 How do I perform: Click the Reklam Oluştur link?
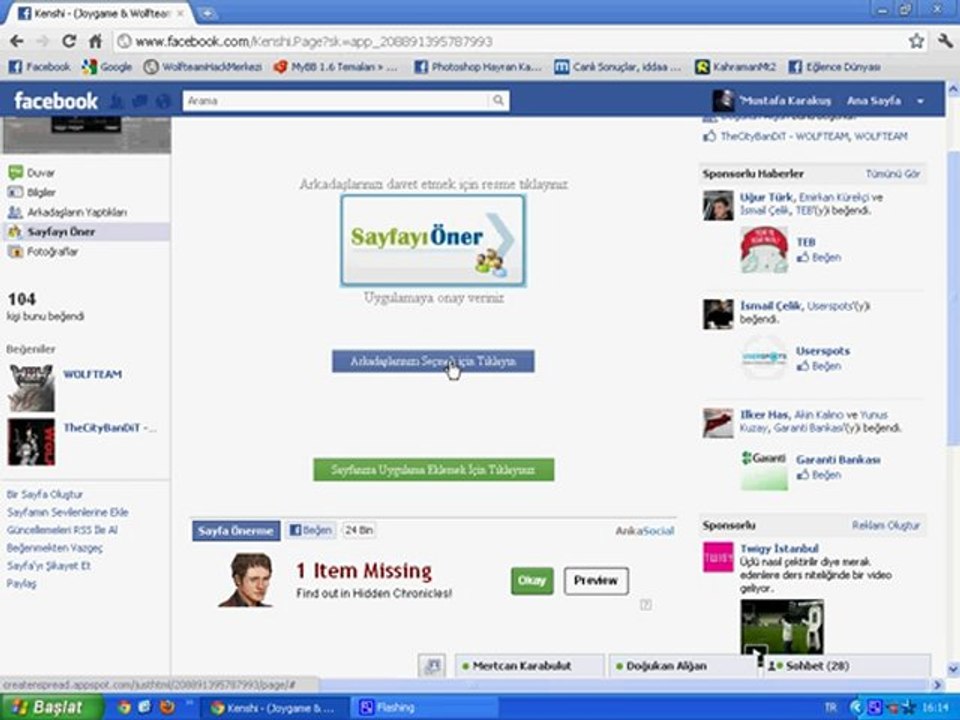click(886, 525)
